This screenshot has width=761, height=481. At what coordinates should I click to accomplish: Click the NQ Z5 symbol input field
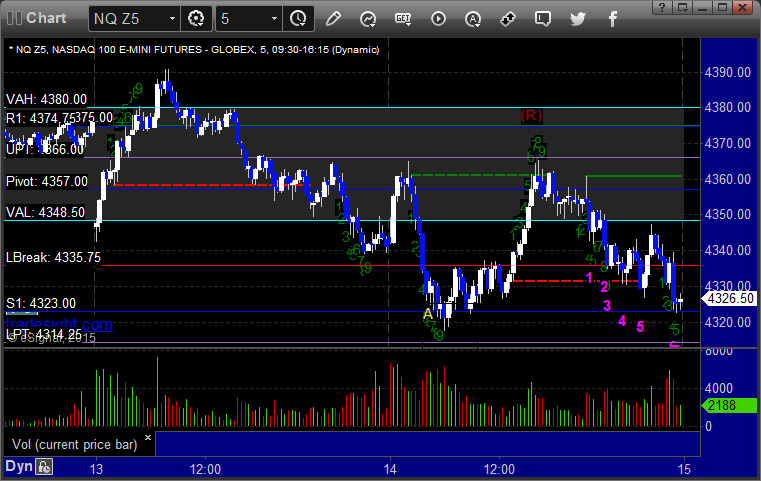(x=129, y=19)
